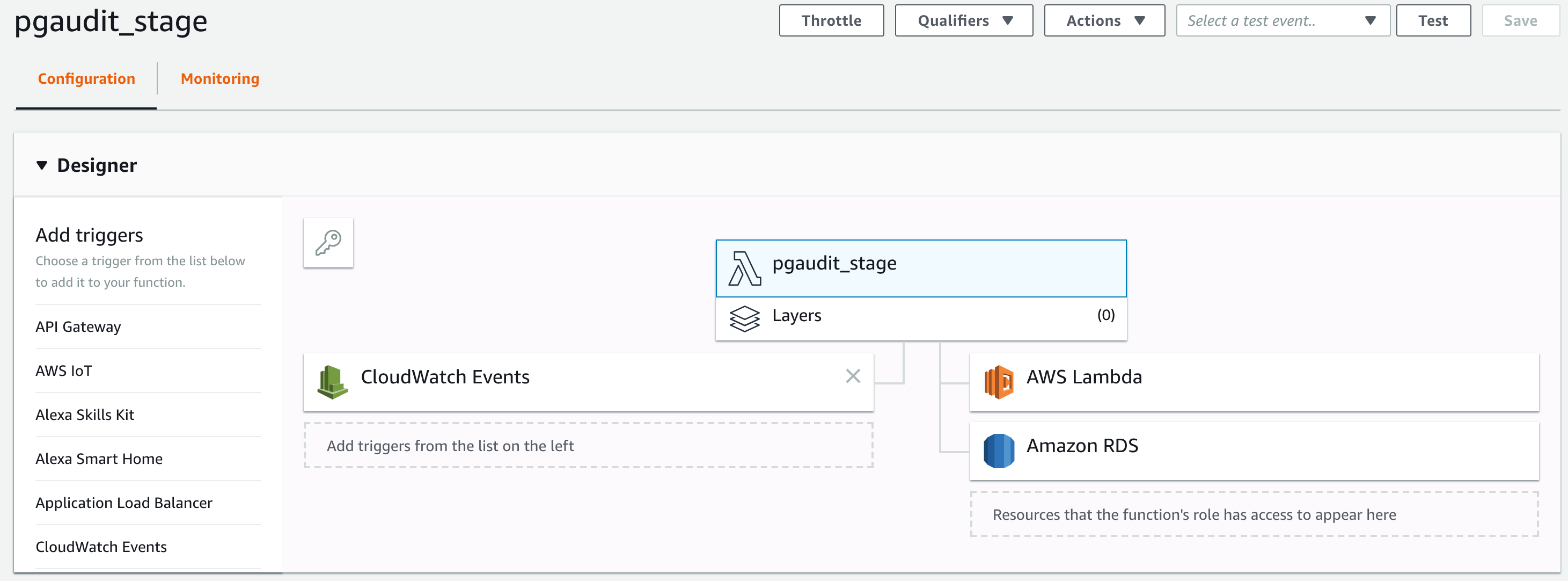1568x581 pixels.
Task: Open the Actions dropdown menu
Action: pyautogui.click(x=1104, y=21)
